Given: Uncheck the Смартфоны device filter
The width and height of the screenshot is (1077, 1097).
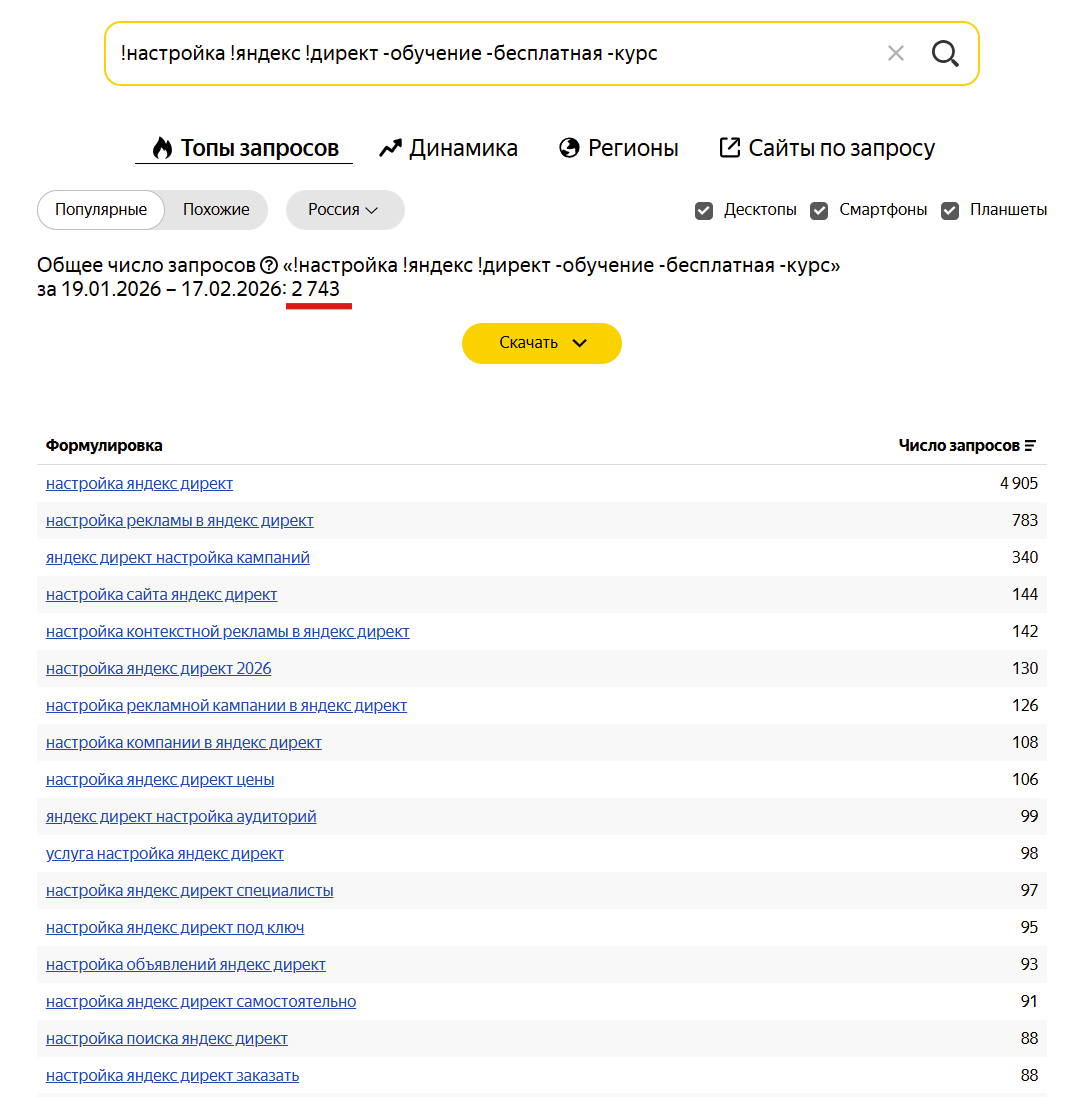Looking at the screenshot, I should 819,210.
